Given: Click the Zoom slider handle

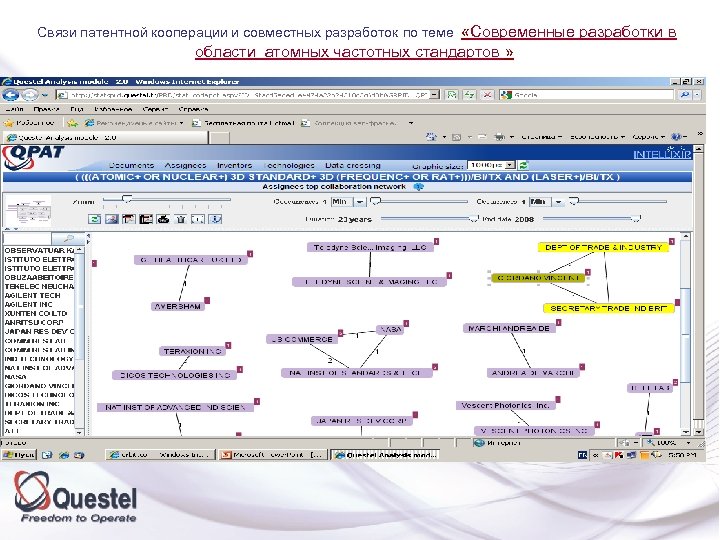Looking at the screenshot, I should 127,199.
